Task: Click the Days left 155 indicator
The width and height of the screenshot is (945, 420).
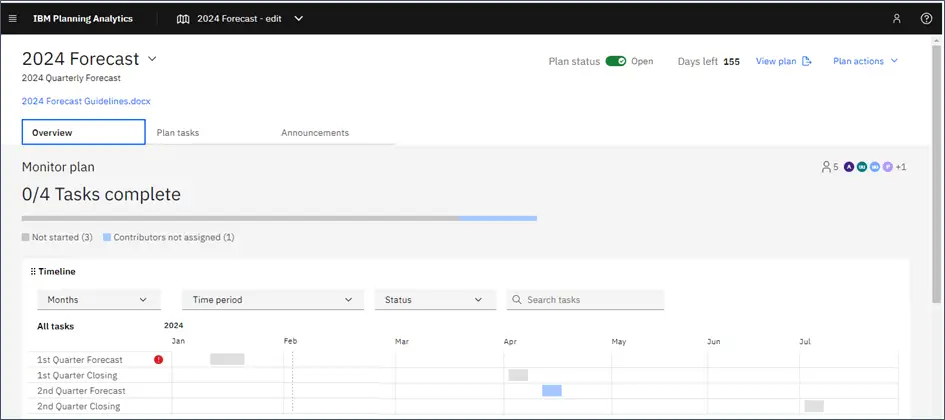Action: (709, 61)
